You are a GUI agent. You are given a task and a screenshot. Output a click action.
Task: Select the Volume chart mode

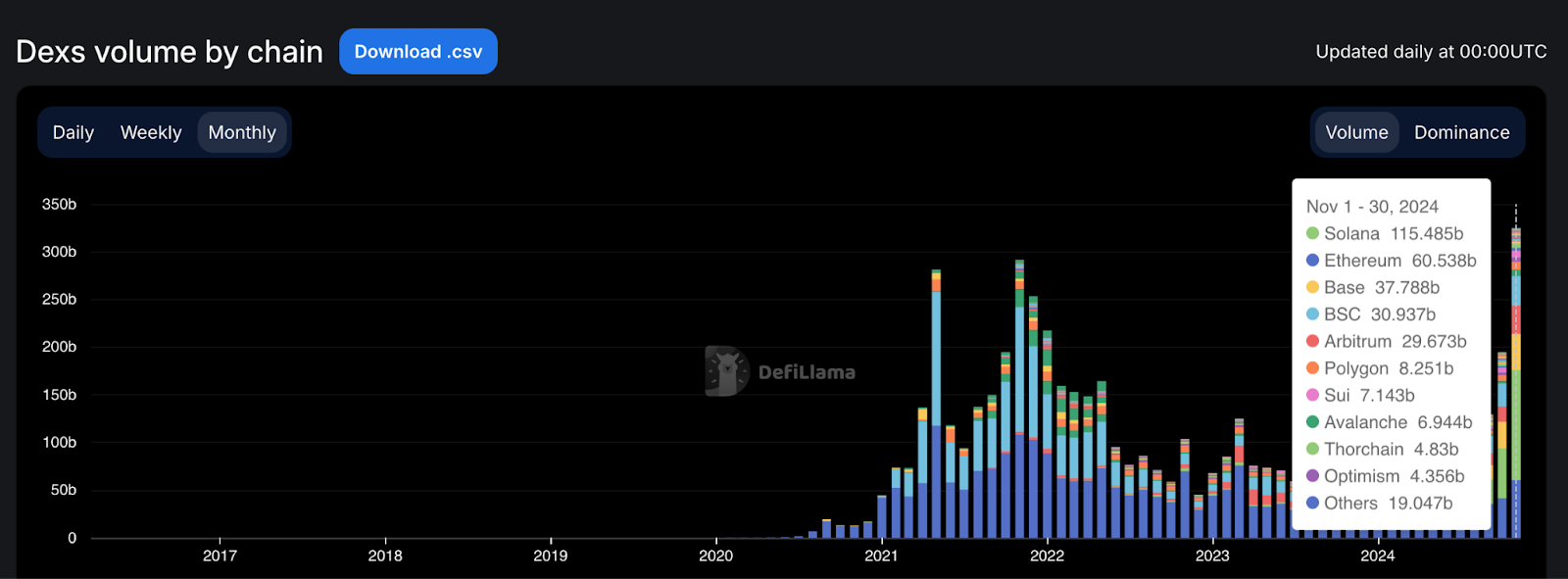point(1356,132)
